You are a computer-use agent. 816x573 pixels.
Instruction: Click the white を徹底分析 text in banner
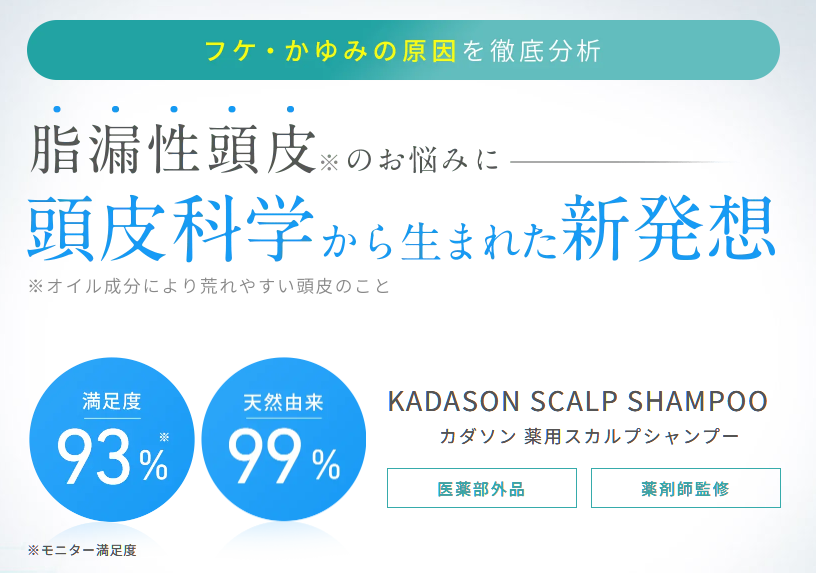tap(531, 51)
